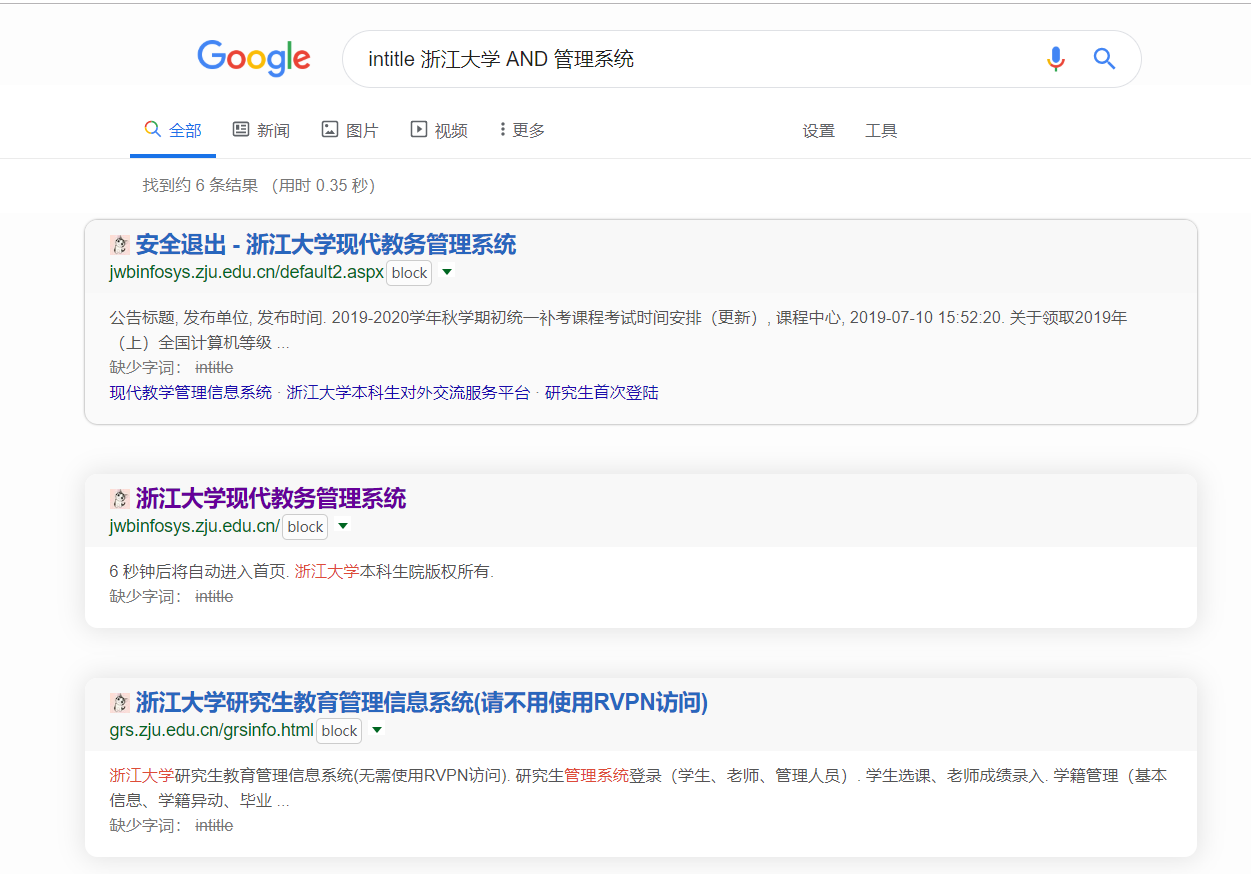1251x874 pixels.
Task: Click the microphone voice search icon
Action: click(x=1056, y=59)
